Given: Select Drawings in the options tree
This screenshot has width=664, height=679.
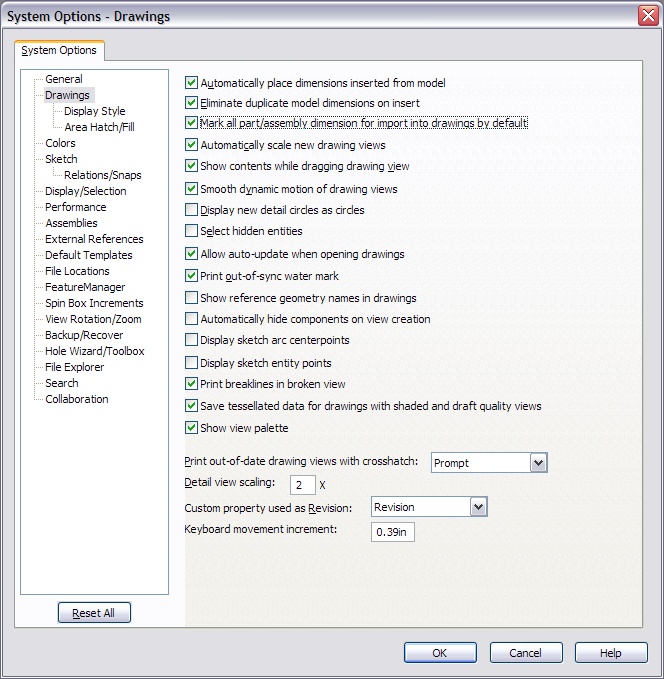Looking at the screenshot, I should click(68, 95).
